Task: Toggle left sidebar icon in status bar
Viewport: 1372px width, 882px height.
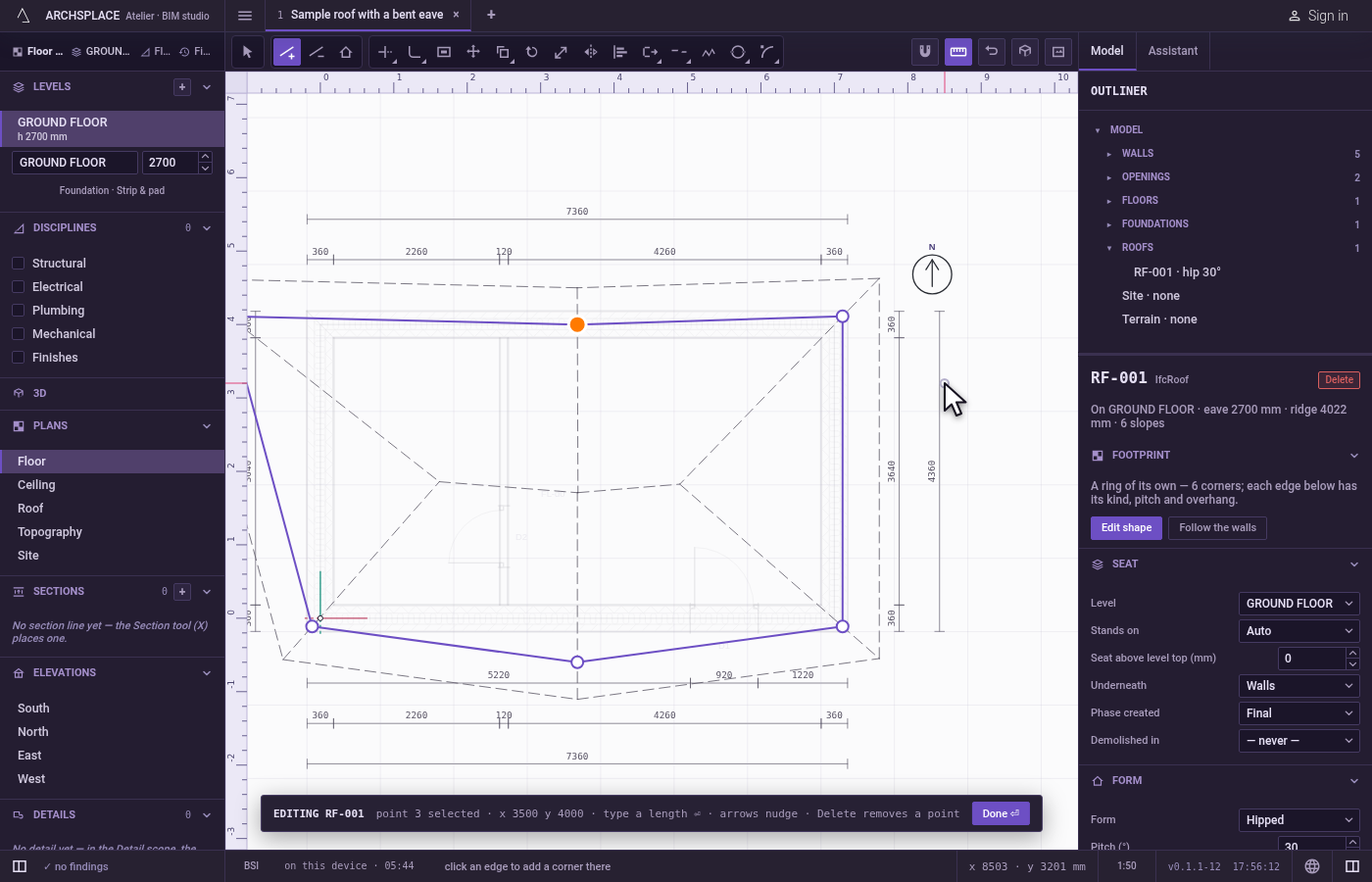Action: [x=20, y=866]
